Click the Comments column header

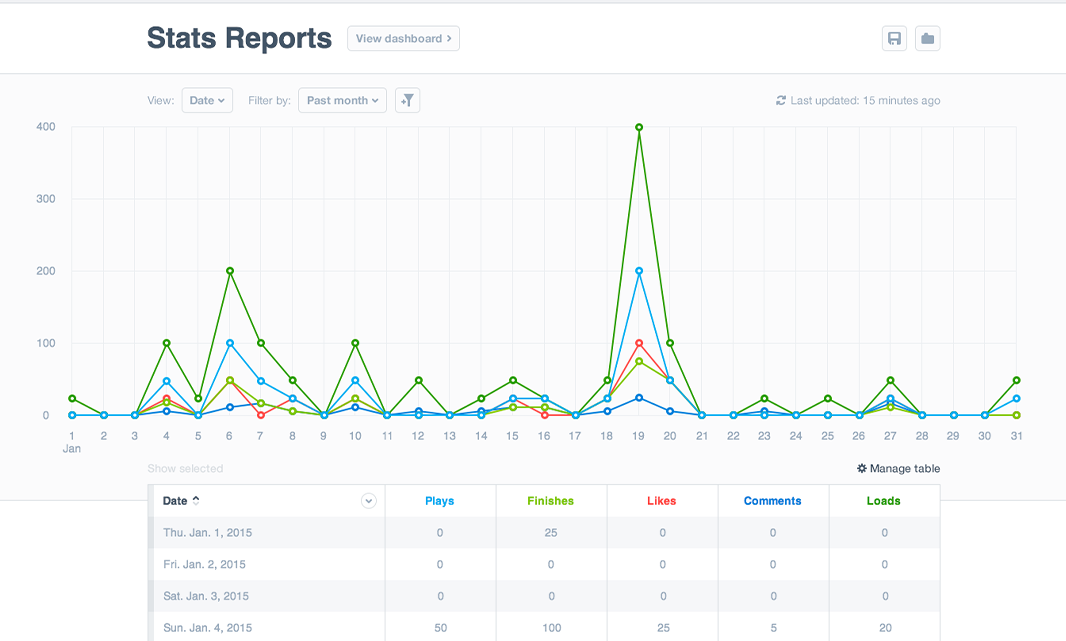(x=773, y=501)
